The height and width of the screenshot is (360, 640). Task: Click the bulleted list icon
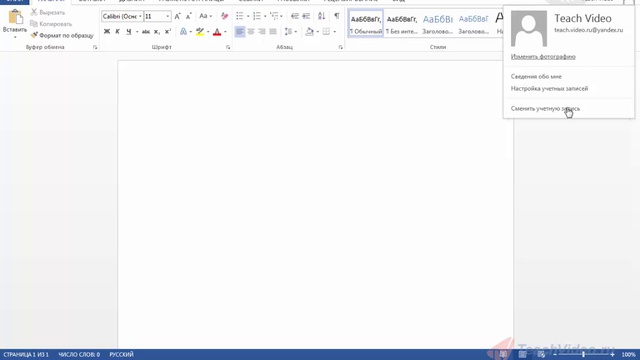pos(240,16)
